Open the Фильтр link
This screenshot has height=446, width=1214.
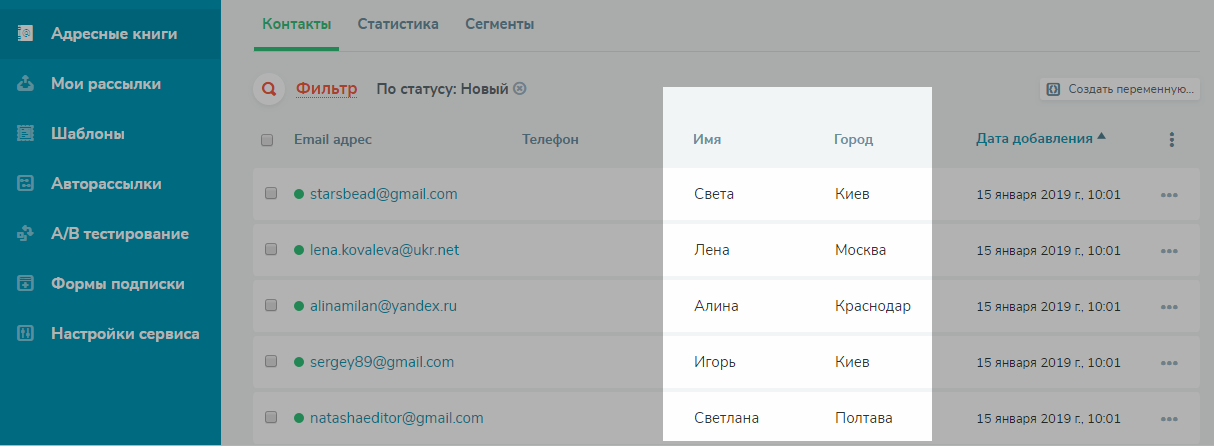(x=326, y=89)
